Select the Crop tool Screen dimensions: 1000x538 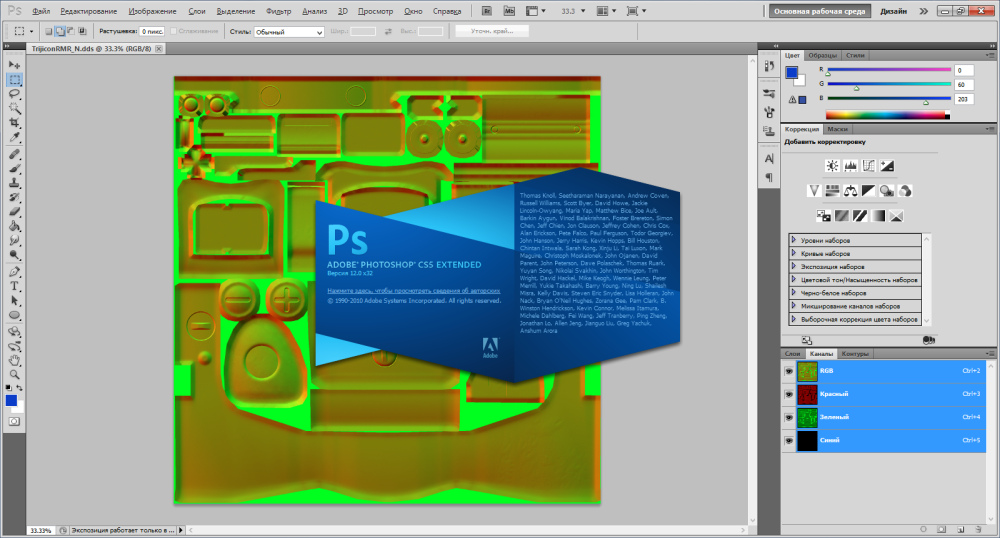point(14,122)
